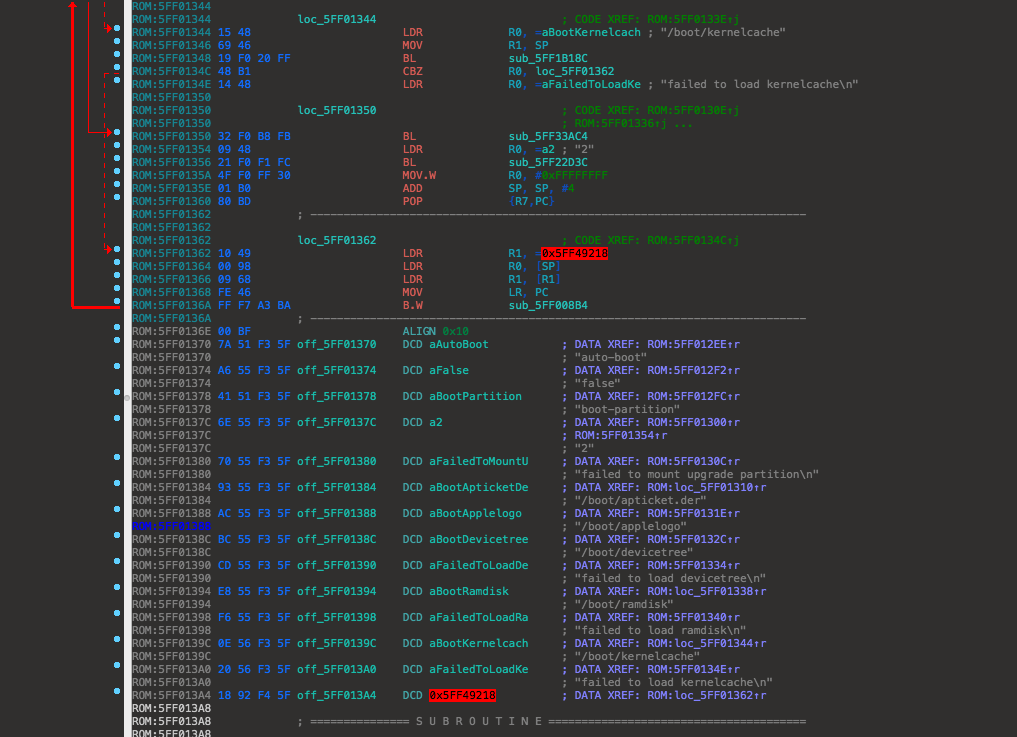The height and width of the screenshot is (737, 1017).
Task: Follow the loc_5FF01362 operand in the CBZ instruction
Action: click(575, 72)
